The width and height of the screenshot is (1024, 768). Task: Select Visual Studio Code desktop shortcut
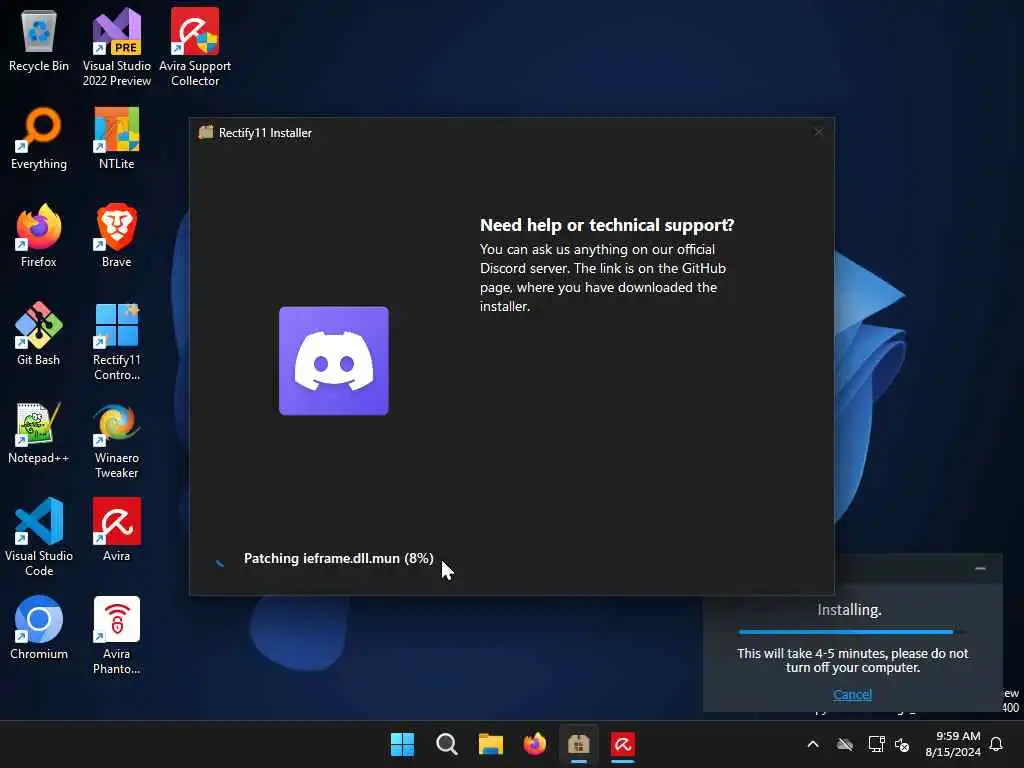(x=39, y=537)
